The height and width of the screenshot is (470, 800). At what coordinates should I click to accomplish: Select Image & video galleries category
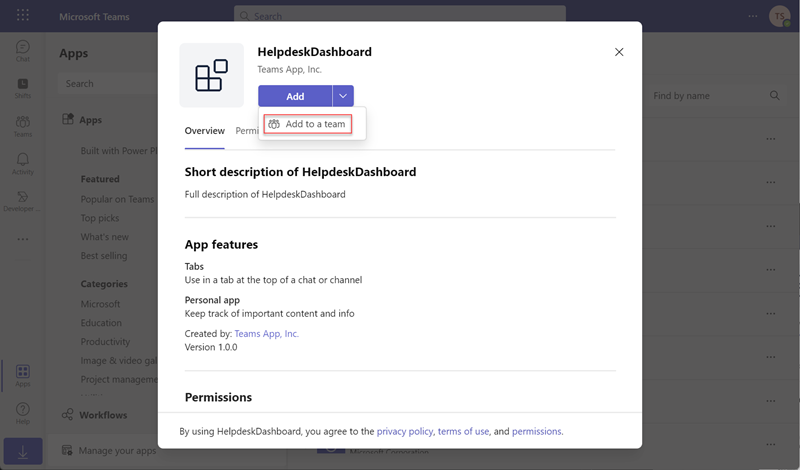(x=119, y=361)
